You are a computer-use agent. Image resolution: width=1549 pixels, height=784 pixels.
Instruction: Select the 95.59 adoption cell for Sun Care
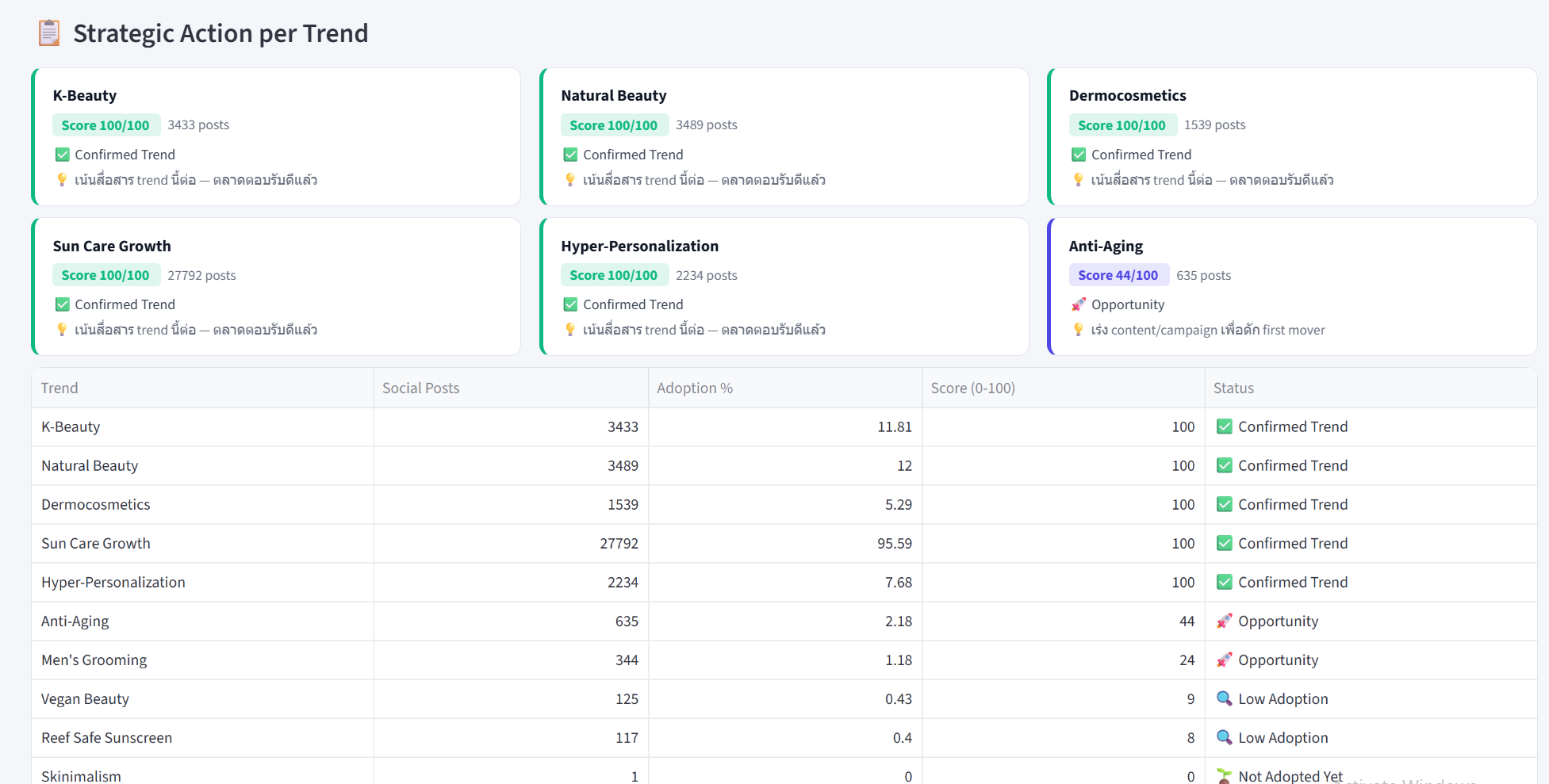point(894,543)
